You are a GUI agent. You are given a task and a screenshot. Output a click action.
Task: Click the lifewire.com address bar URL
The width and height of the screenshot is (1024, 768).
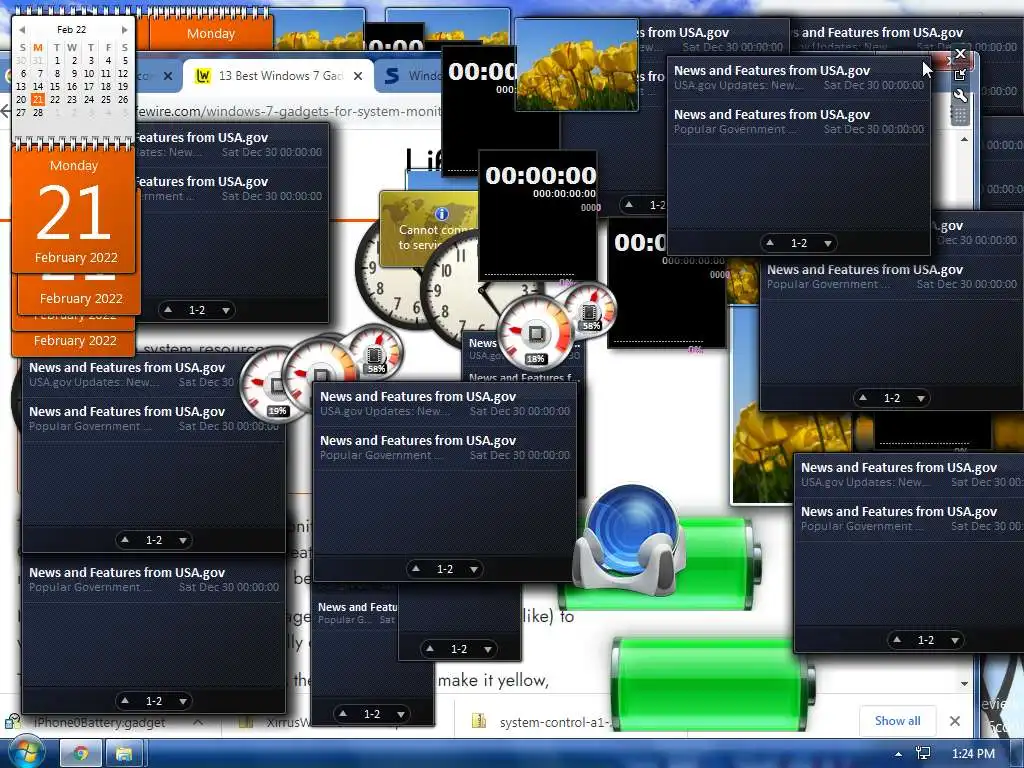click(288, 111)
